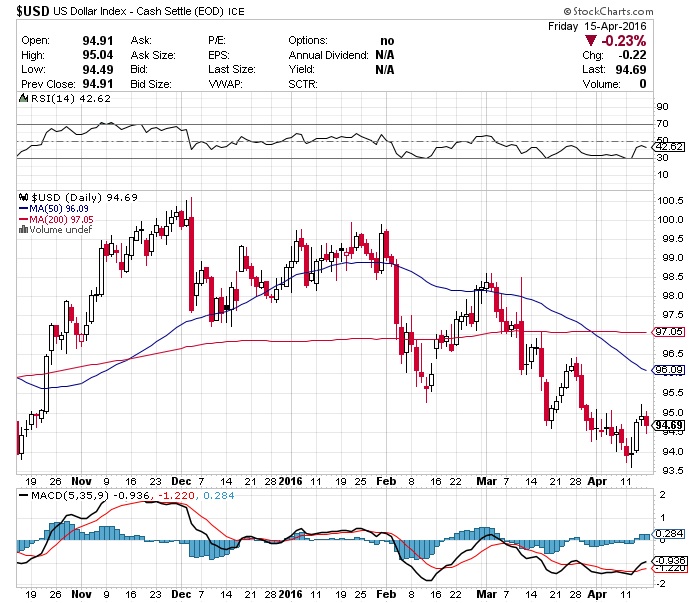The image size is (700, 603).
Task: Click the 96.09 price tag on right axis
Action: 669,370
